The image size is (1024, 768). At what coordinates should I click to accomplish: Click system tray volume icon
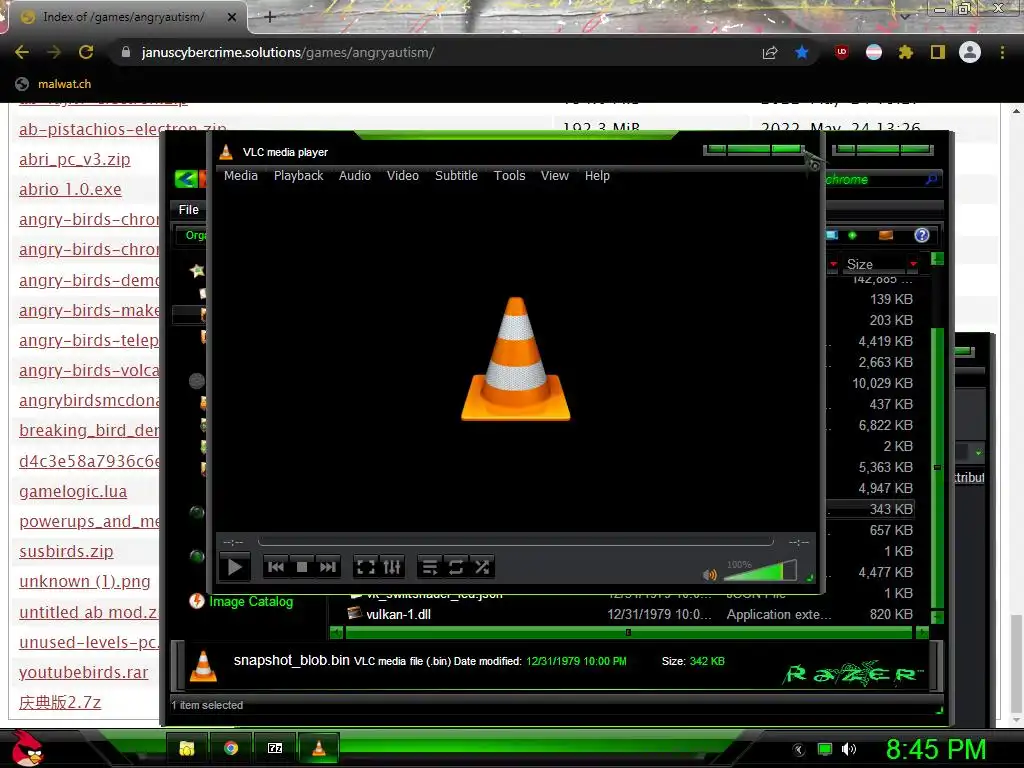pos(848,749)
